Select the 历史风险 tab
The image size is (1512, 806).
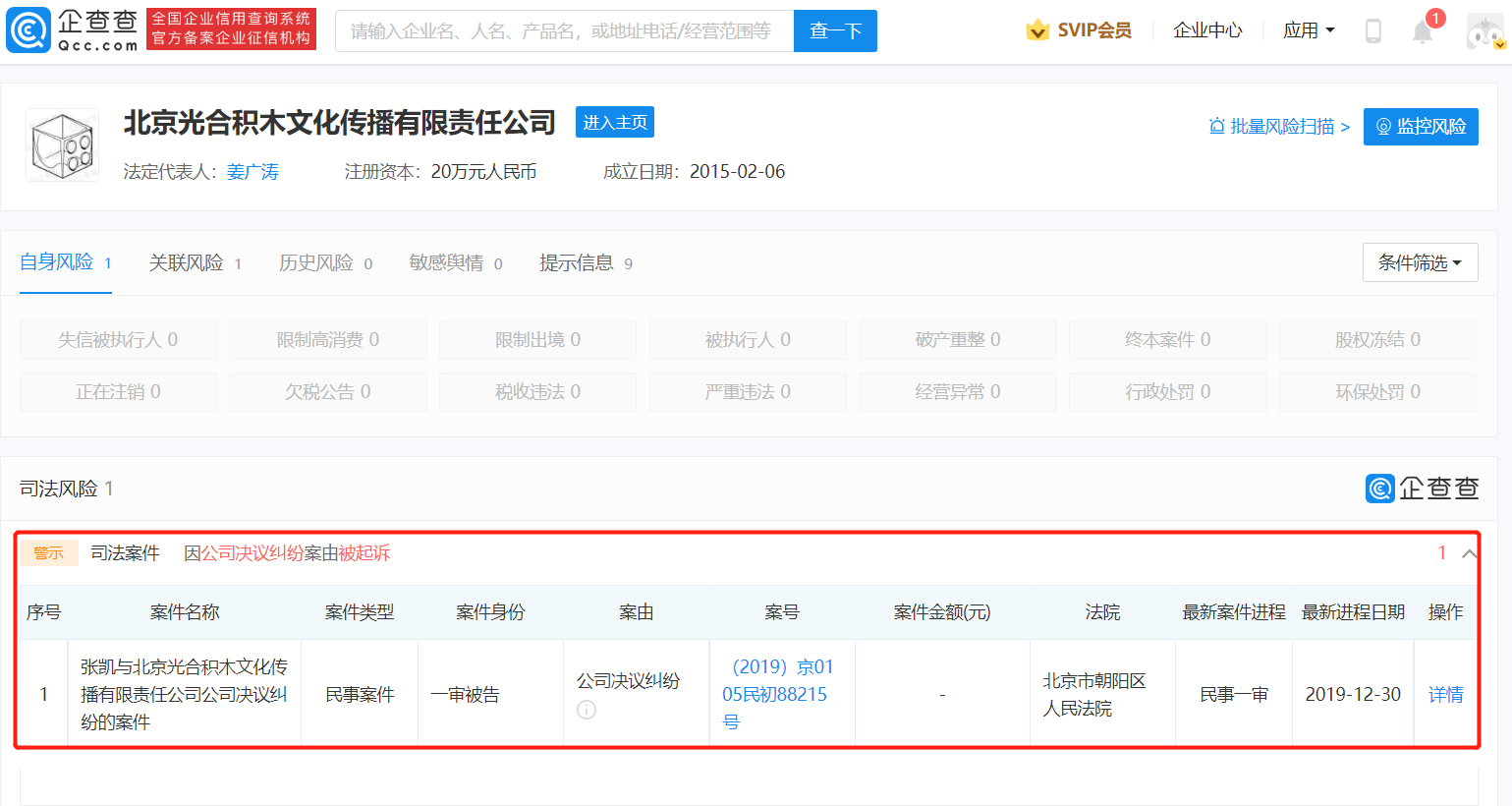[x=325, y=262]
